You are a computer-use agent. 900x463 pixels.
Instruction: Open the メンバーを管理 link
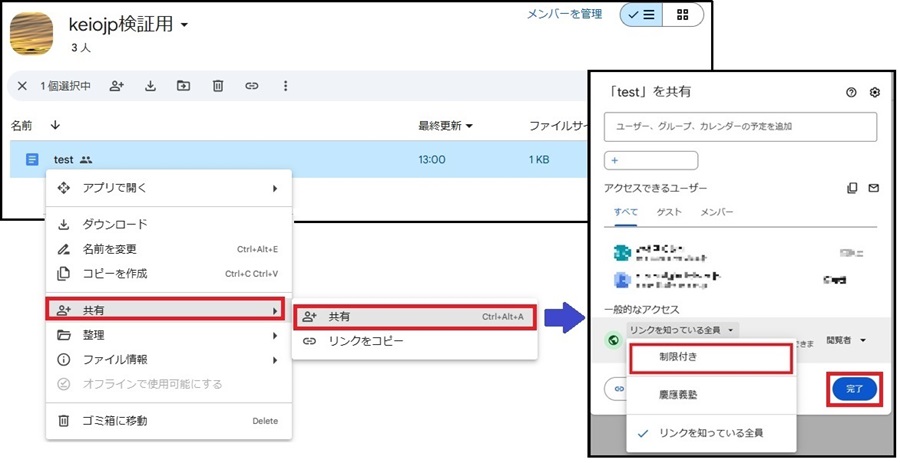pyautogui.click(x=564, y=14)
